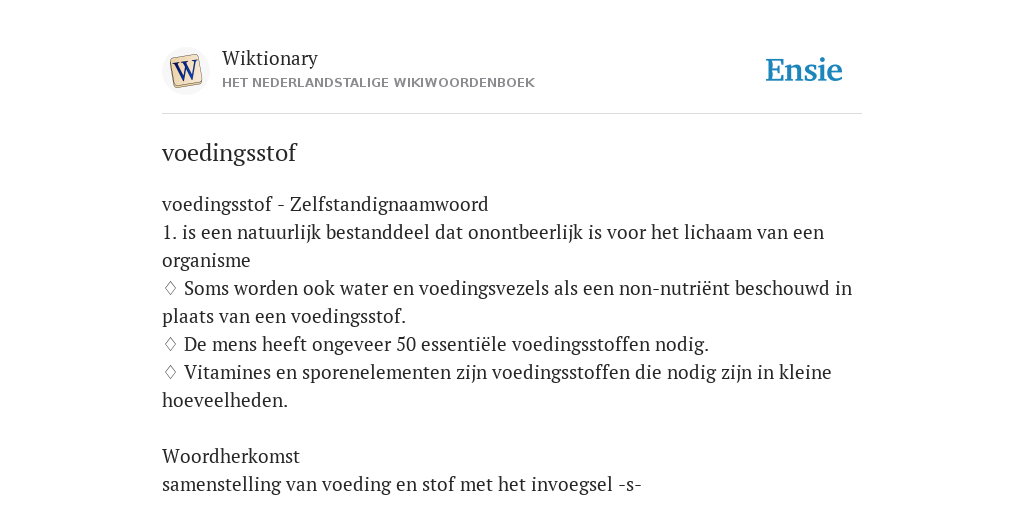
Task: Select the subtitle Het Nederlandstalige Wikiwoordenboek
Action: (378, 83)
